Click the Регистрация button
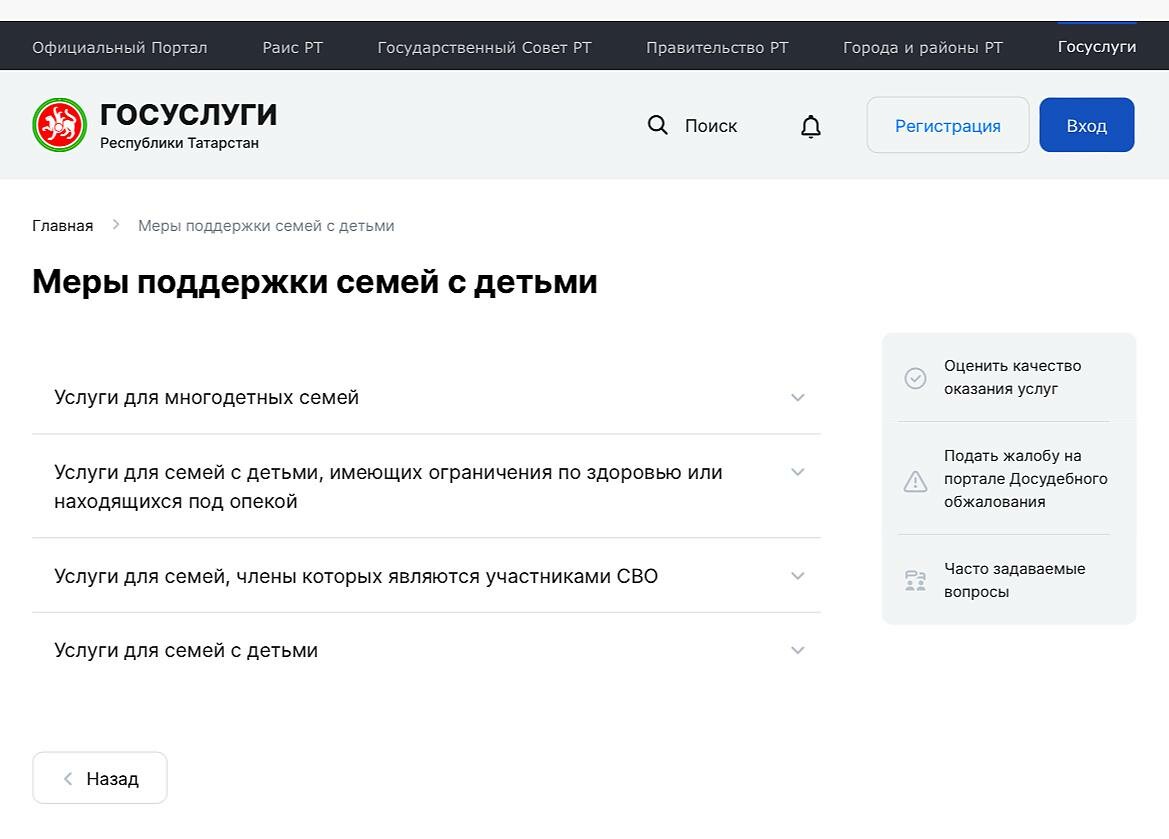The width and height of the screenshot is (1169, 839). coord(948,125)
